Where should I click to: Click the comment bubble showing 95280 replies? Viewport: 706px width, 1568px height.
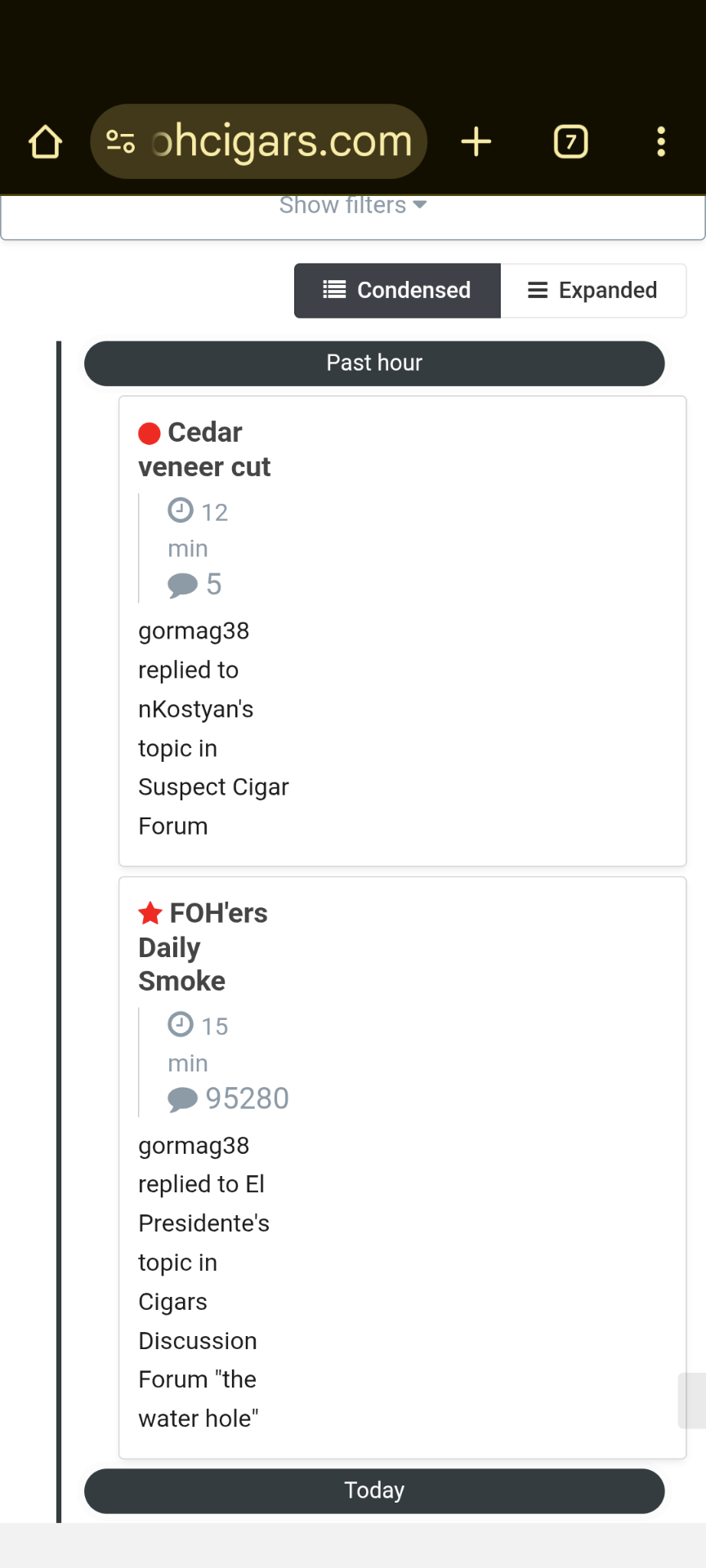(x=182, y=1099)
